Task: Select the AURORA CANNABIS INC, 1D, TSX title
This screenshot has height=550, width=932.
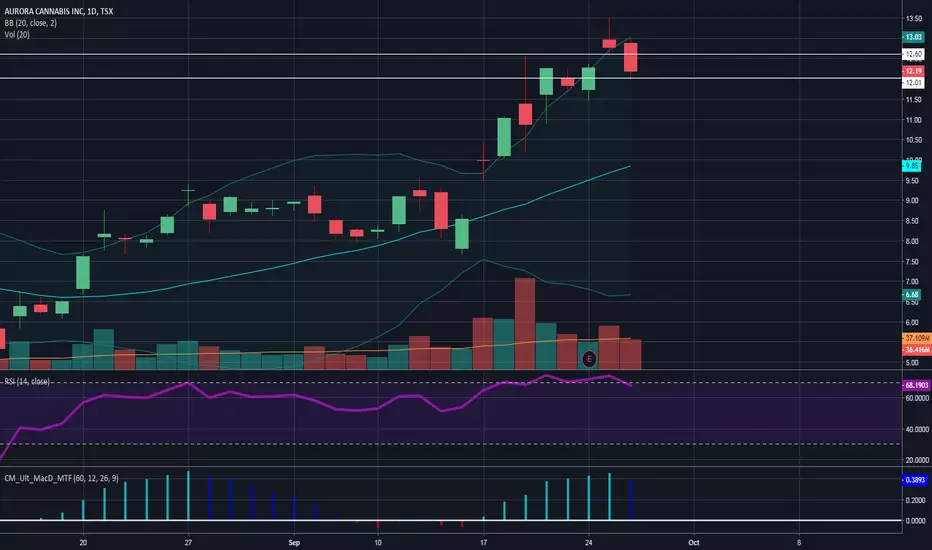Action: [58, 11]
